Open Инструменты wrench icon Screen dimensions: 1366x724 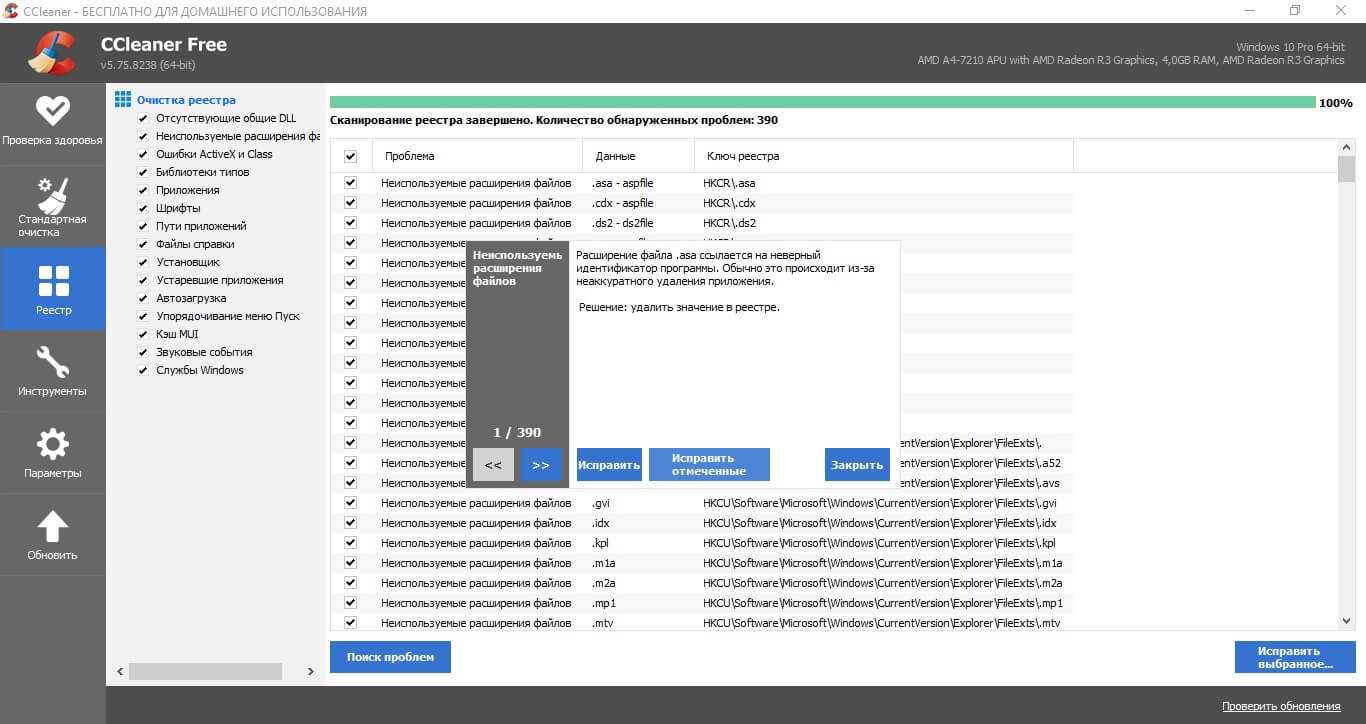(x=52, y=362)
